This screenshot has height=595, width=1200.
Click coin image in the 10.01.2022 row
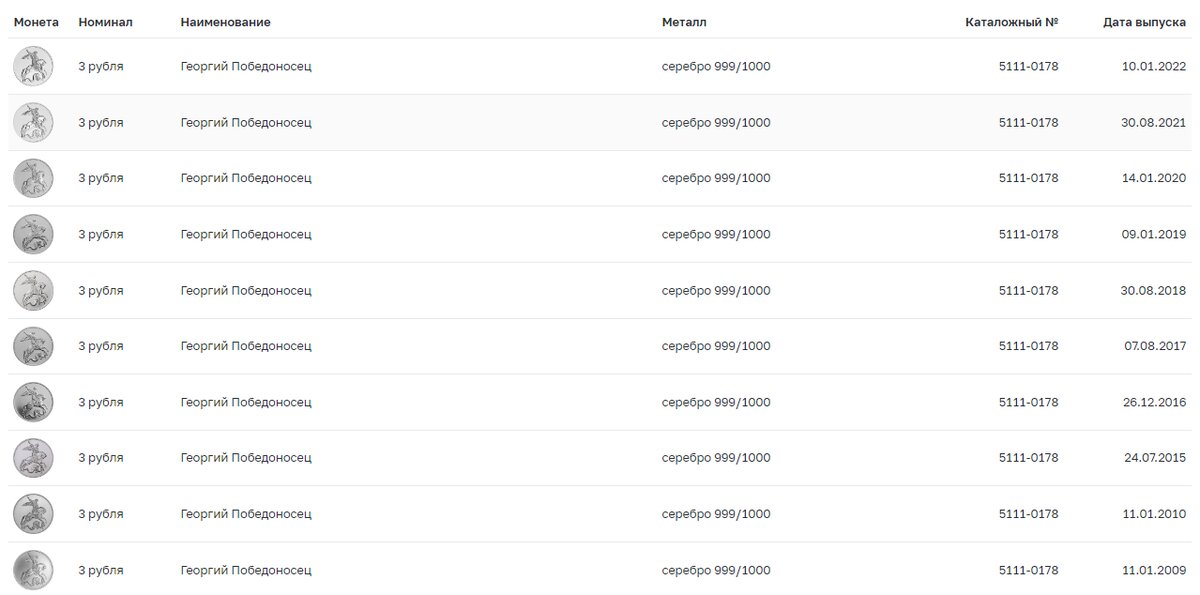(33, 67)
